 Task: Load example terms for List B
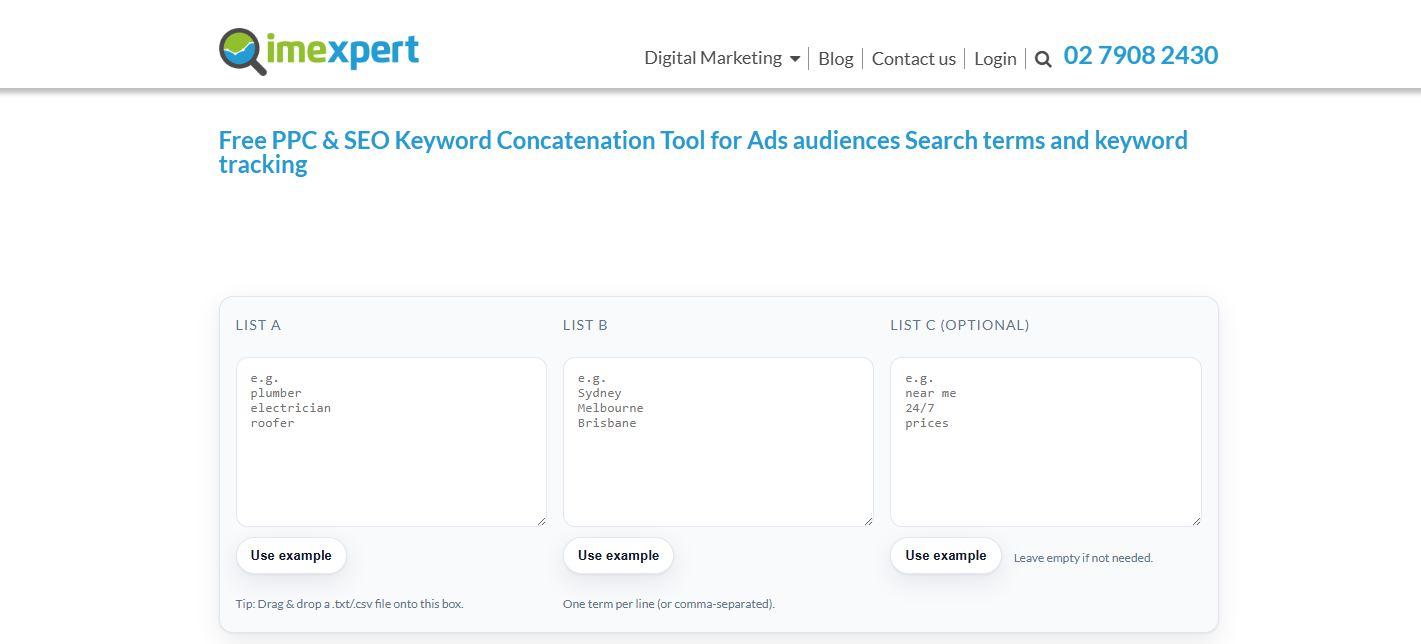618,556
